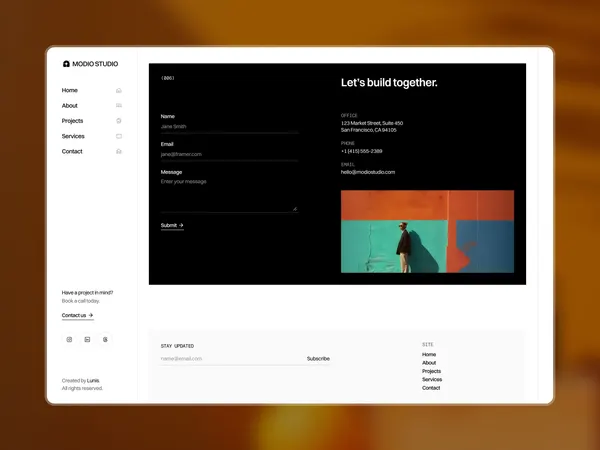
Task: Click the Let's build together heading
Action: pos(389,83)
